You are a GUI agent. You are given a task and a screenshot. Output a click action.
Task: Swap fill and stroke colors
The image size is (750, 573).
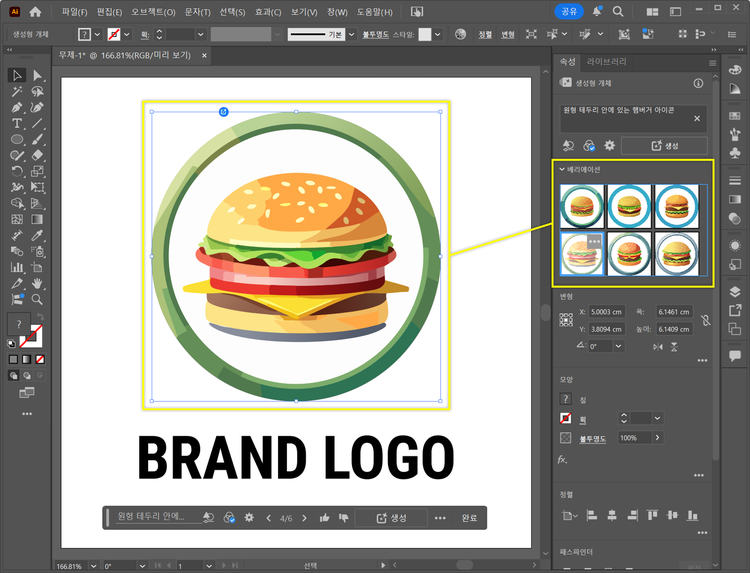tap(40, 317)
